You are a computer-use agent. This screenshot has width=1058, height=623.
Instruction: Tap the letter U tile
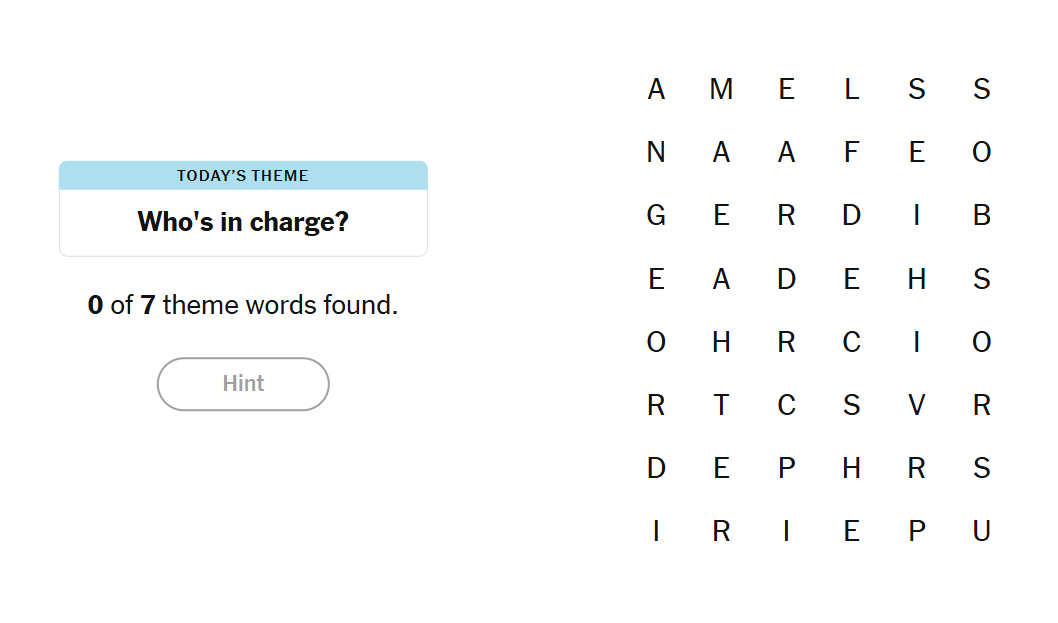coord(981,531)
